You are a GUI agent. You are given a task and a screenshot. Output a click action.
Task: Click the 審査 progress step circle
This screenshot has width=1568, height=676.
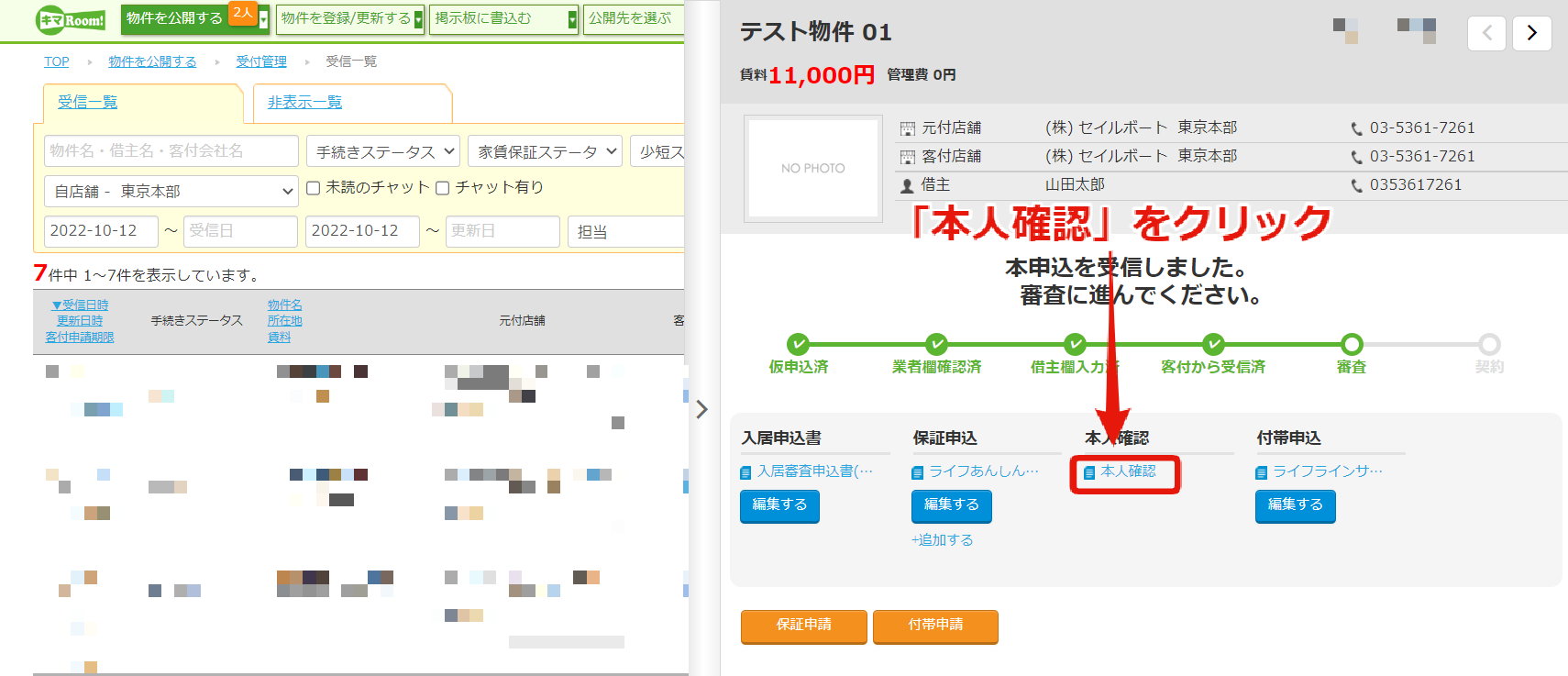pyautogui.click(x=1352, y=344)
